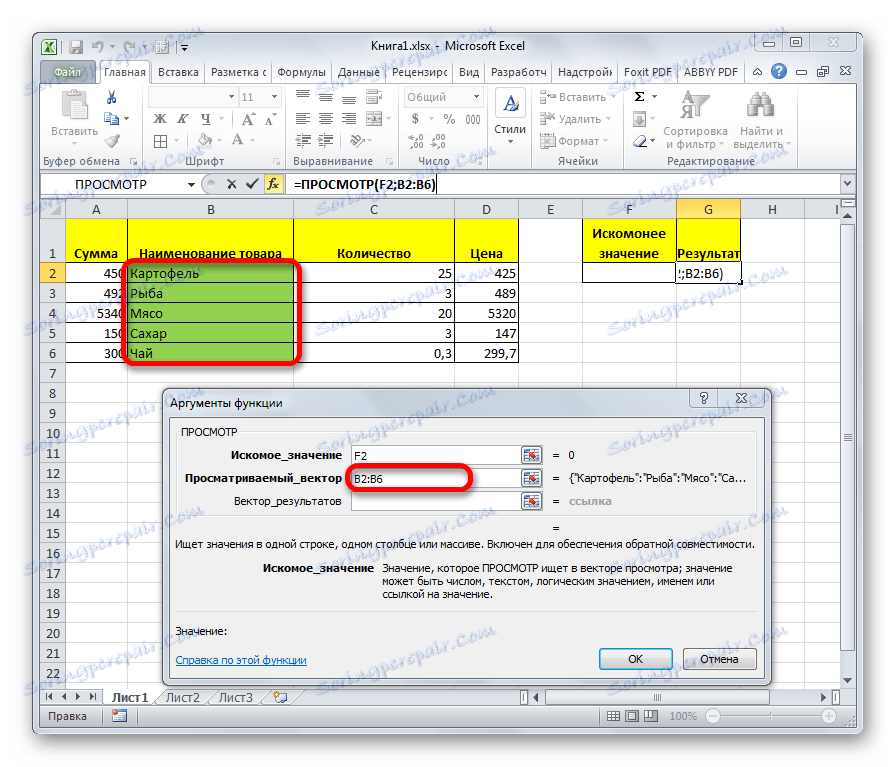Click the Percent style icon

[x=449, y=119]
